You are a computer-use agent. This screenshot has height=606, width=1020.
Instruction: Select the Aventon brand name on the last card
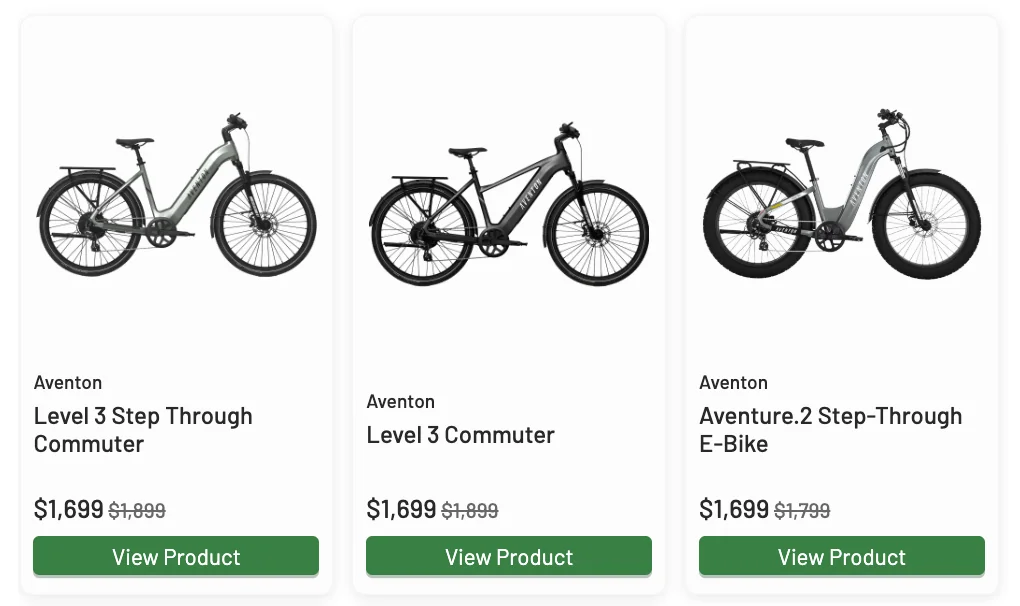pyautogui.click(x=733, y=382)
